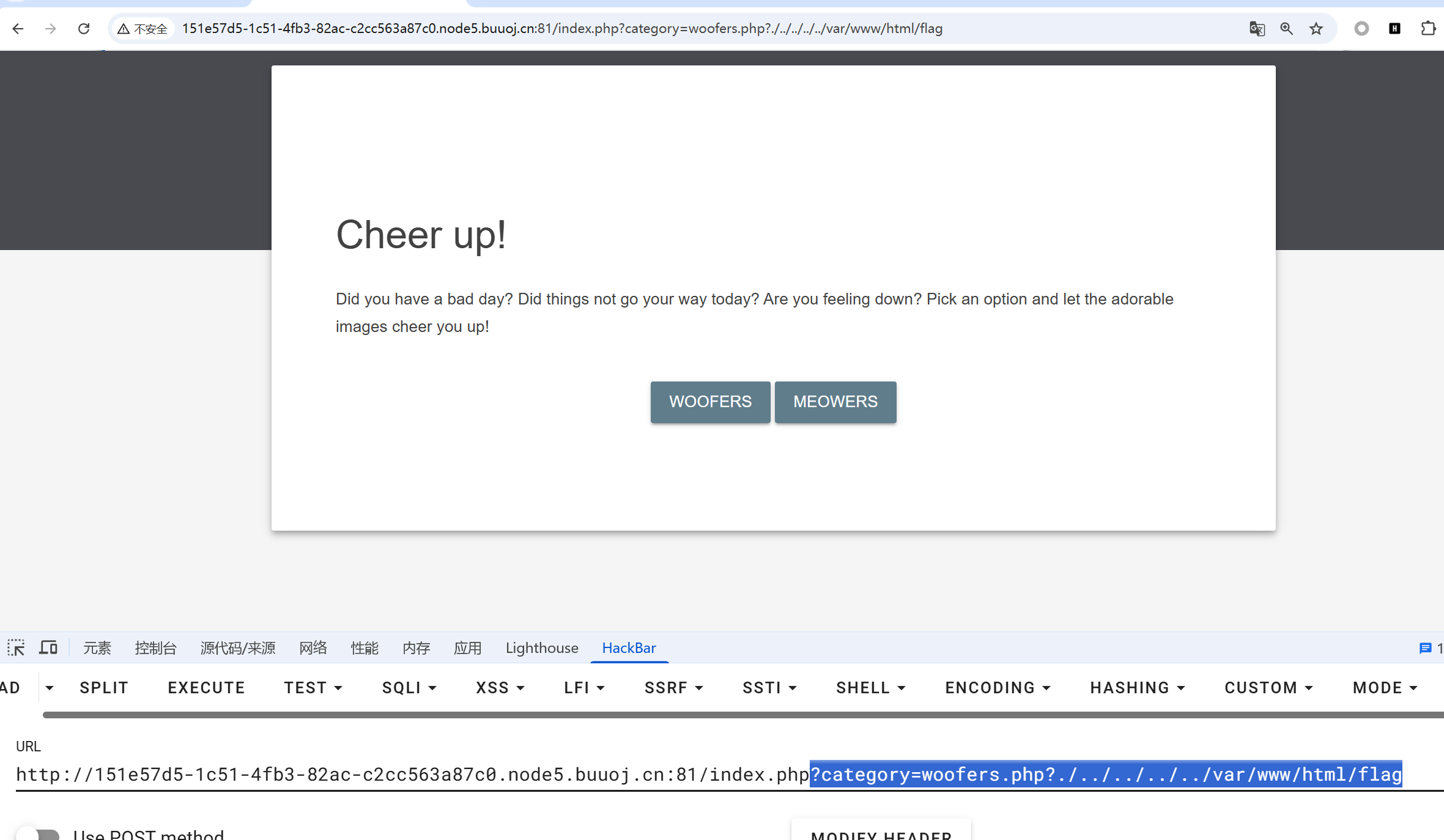The image size is (1444, 840).
Task: Click the not secure warning indicator
Action: pos(143,29)
